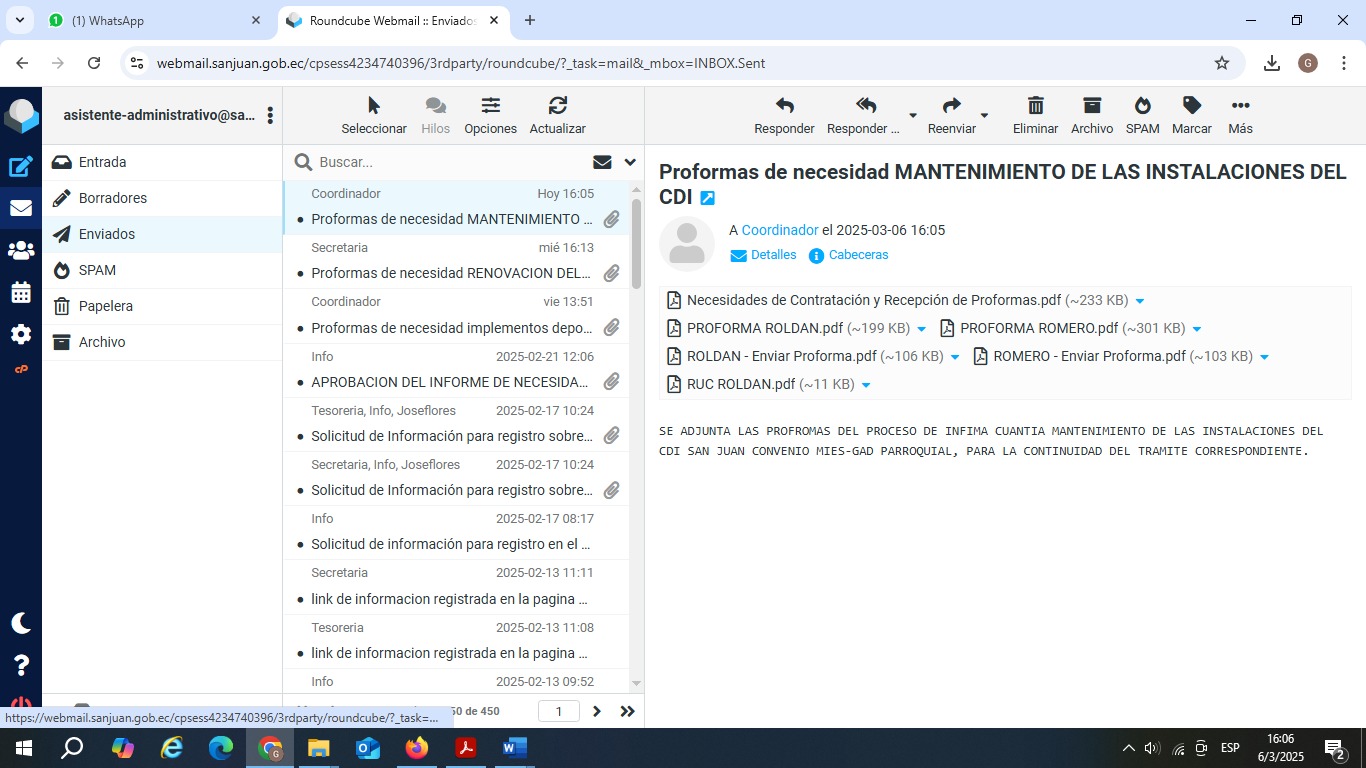Mark message as SPAM in toolbar

click(1142, 106)
